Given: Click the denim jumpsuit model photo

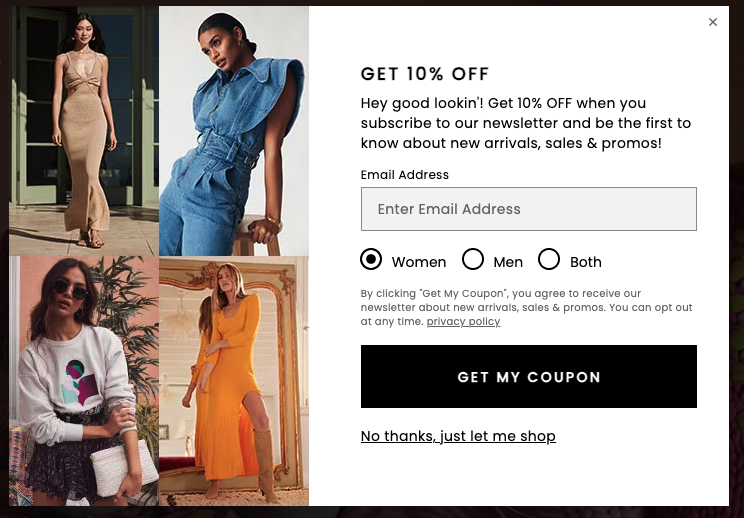Looking at the screenshot, I should pos(234,131).
